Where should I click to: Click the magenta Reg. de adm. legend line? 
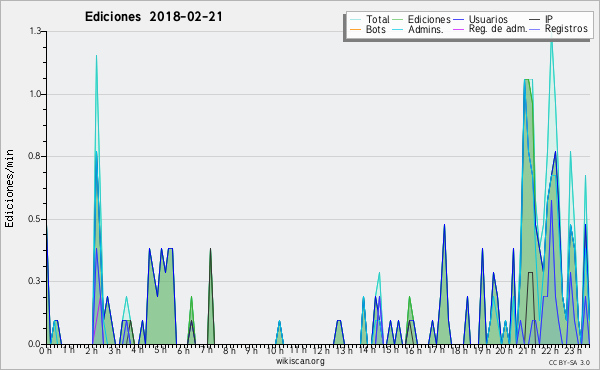[458, 29]
